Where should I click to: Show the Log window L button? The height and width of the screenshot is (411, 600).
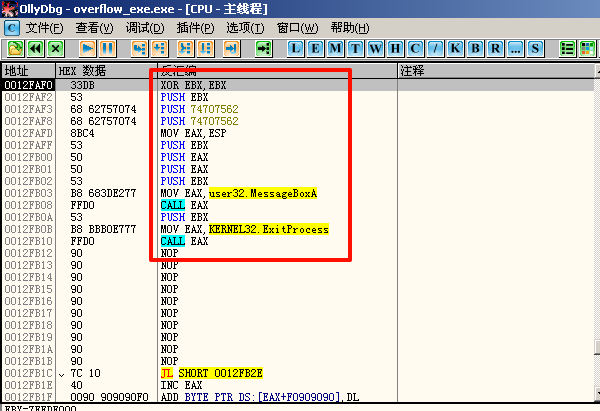295,49
